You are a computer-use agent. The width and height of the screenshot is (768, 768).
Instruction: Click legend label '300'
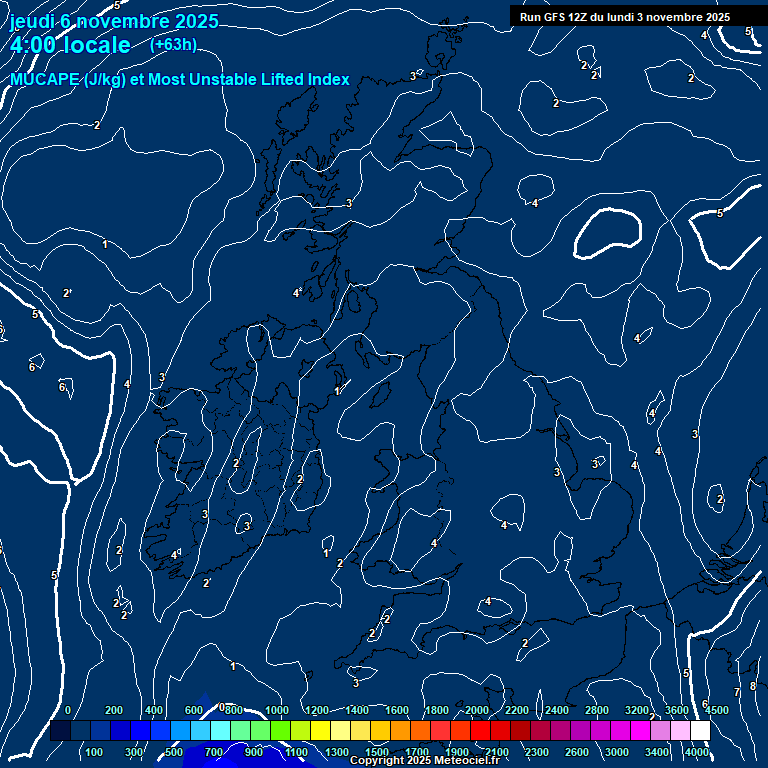(134, 752)
